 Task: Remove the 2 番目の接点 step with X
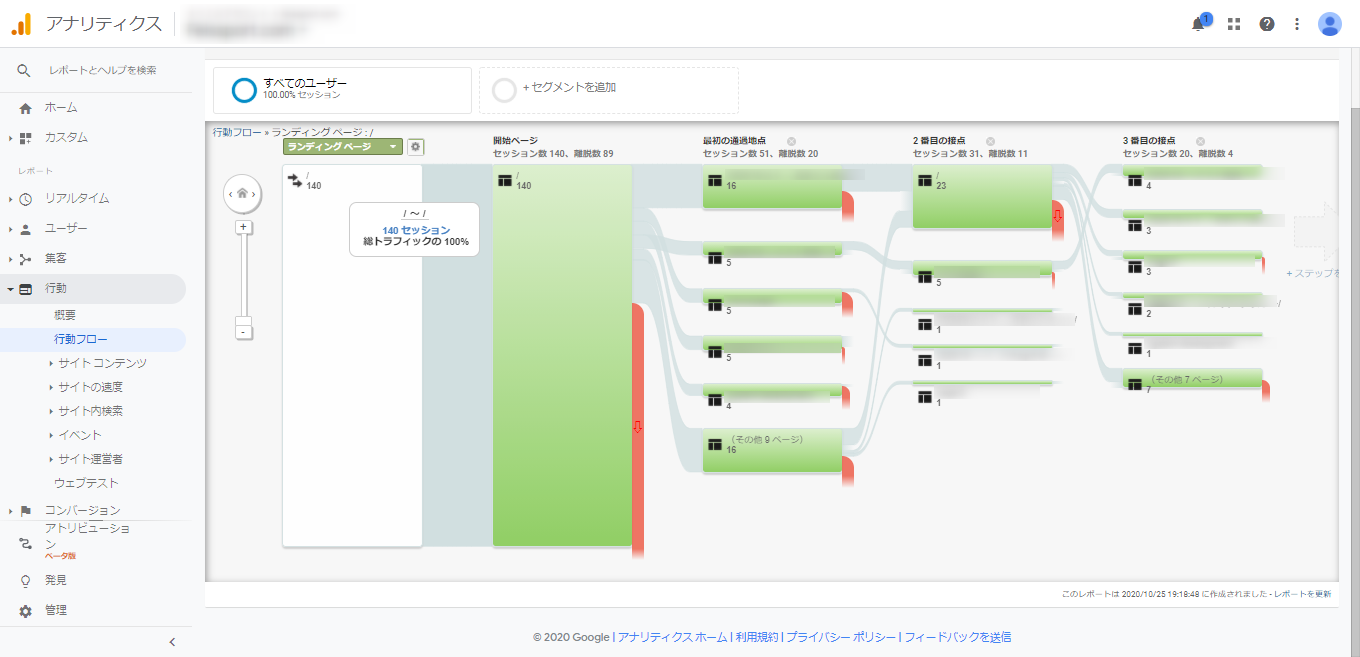[x=991, y=141]
